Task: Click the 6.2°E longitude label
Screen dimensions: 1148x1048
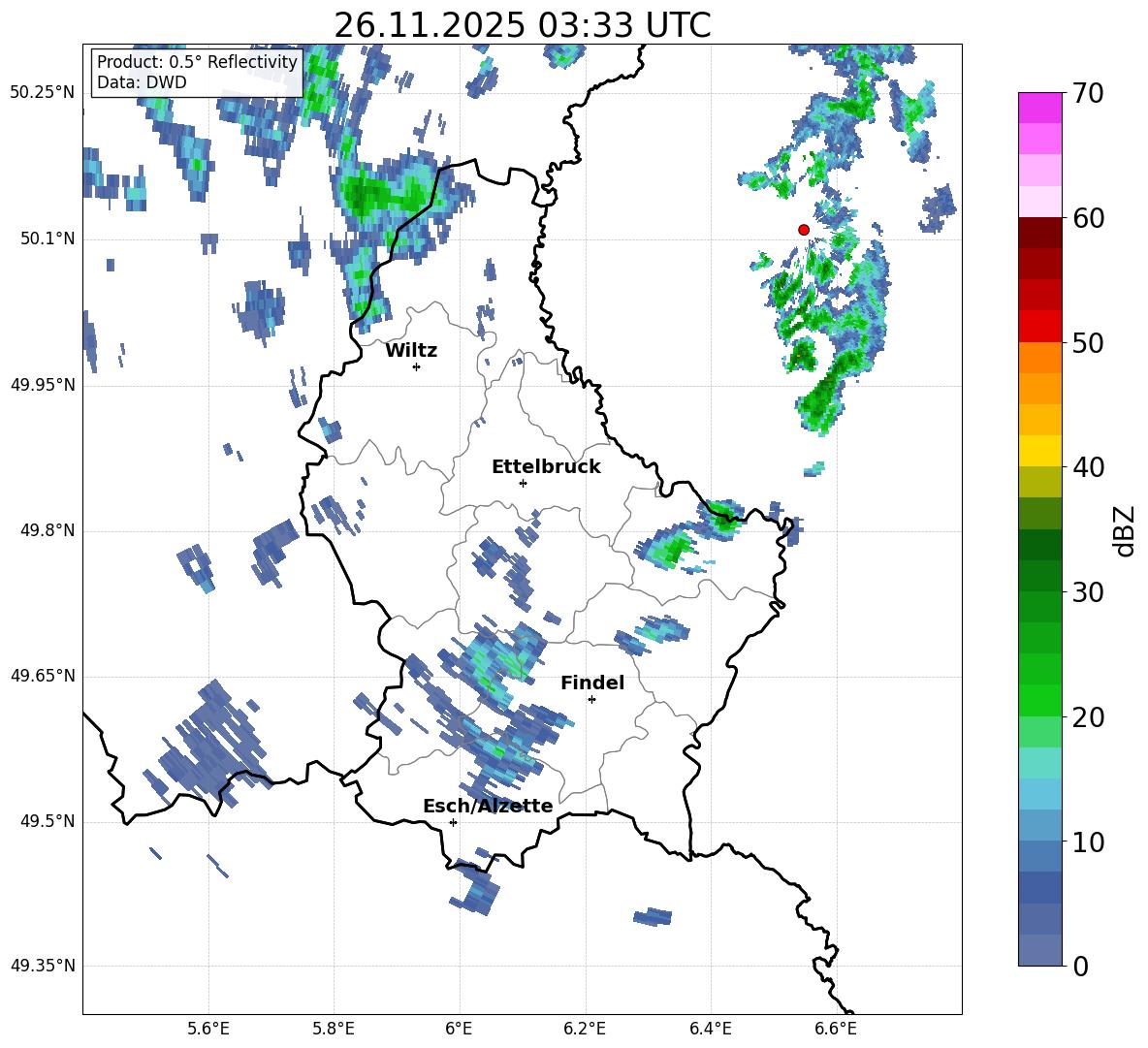Action: pyautogui.click(x=585, y=1029)
